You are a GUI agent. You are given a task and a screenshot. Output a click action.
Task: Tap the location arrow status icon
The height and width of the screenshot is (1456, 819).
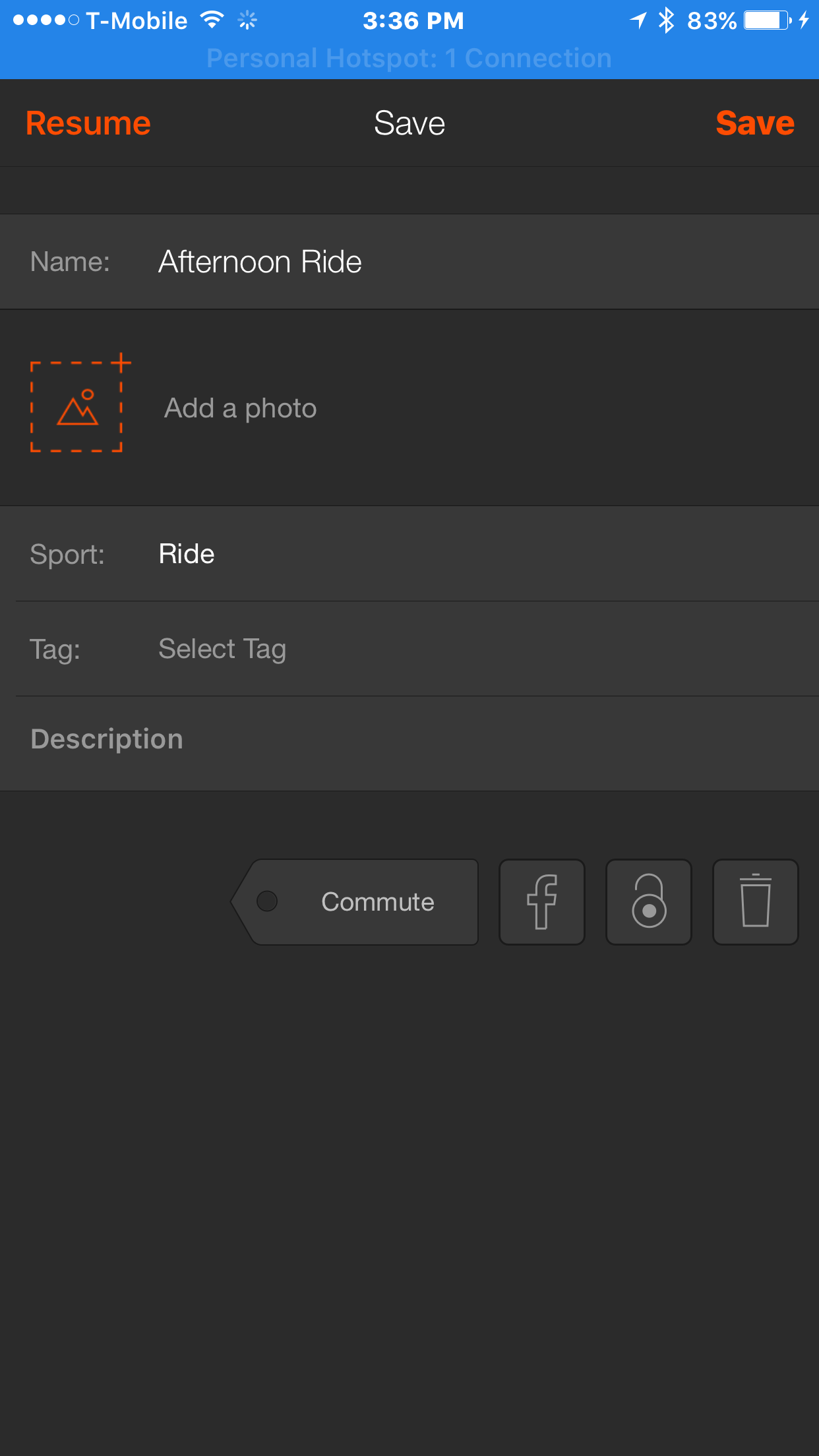tap(638, 20)
